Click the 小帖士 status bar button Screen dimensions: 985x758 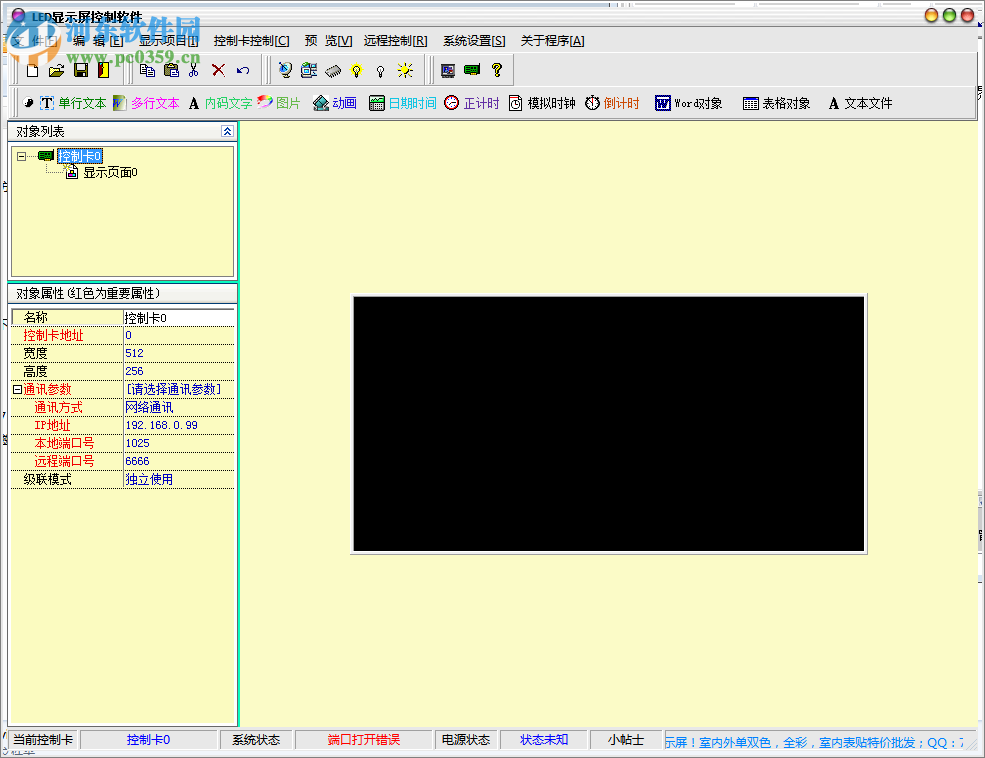tap(624, 739)
